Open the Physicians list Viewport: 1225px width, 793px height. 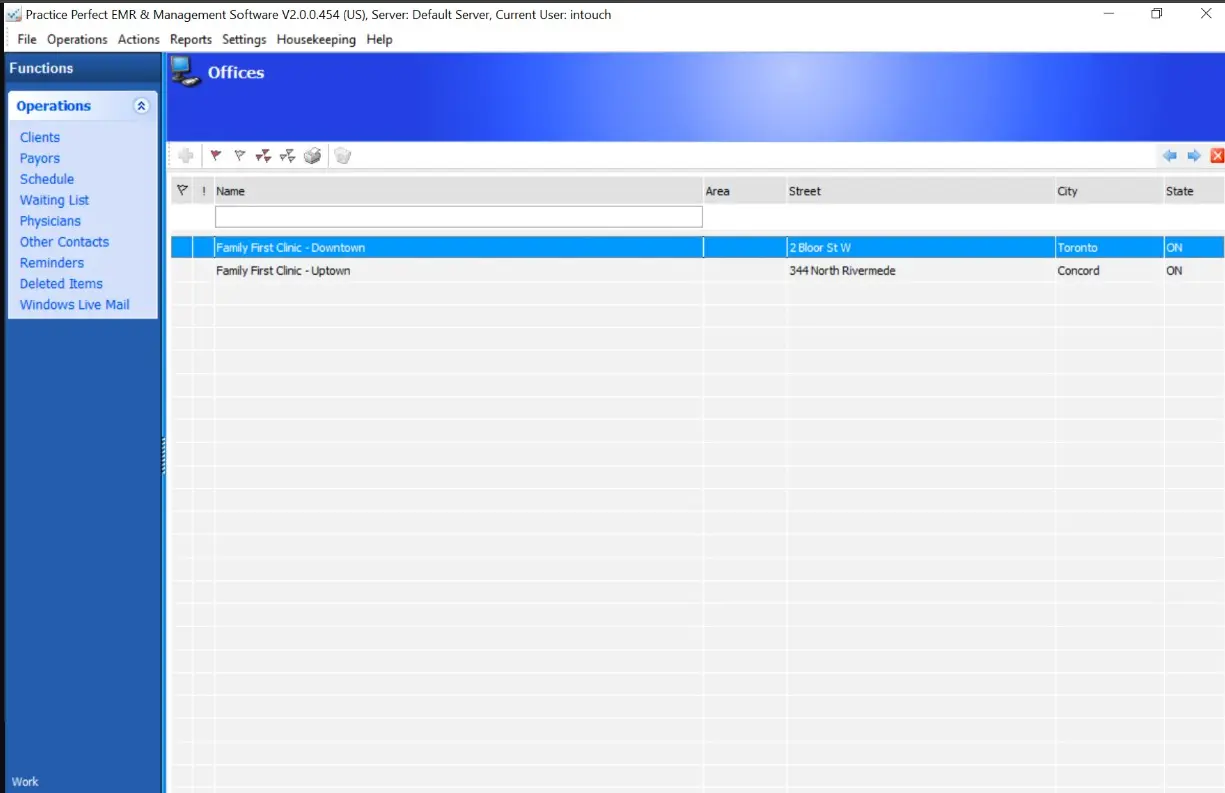[50, 220]
